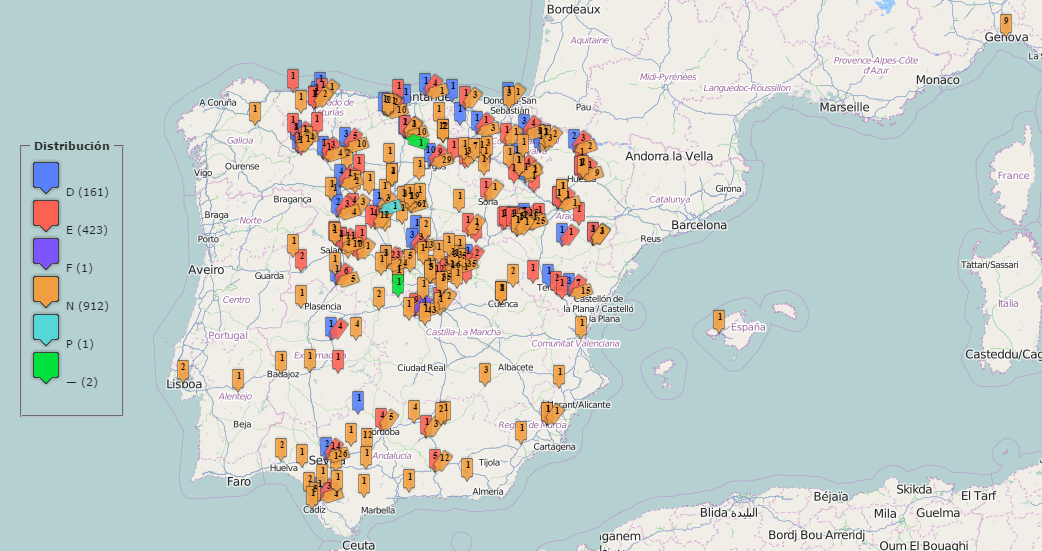Open the orange marker near Badajoz
1042x551 pixels.
[281, 360]
